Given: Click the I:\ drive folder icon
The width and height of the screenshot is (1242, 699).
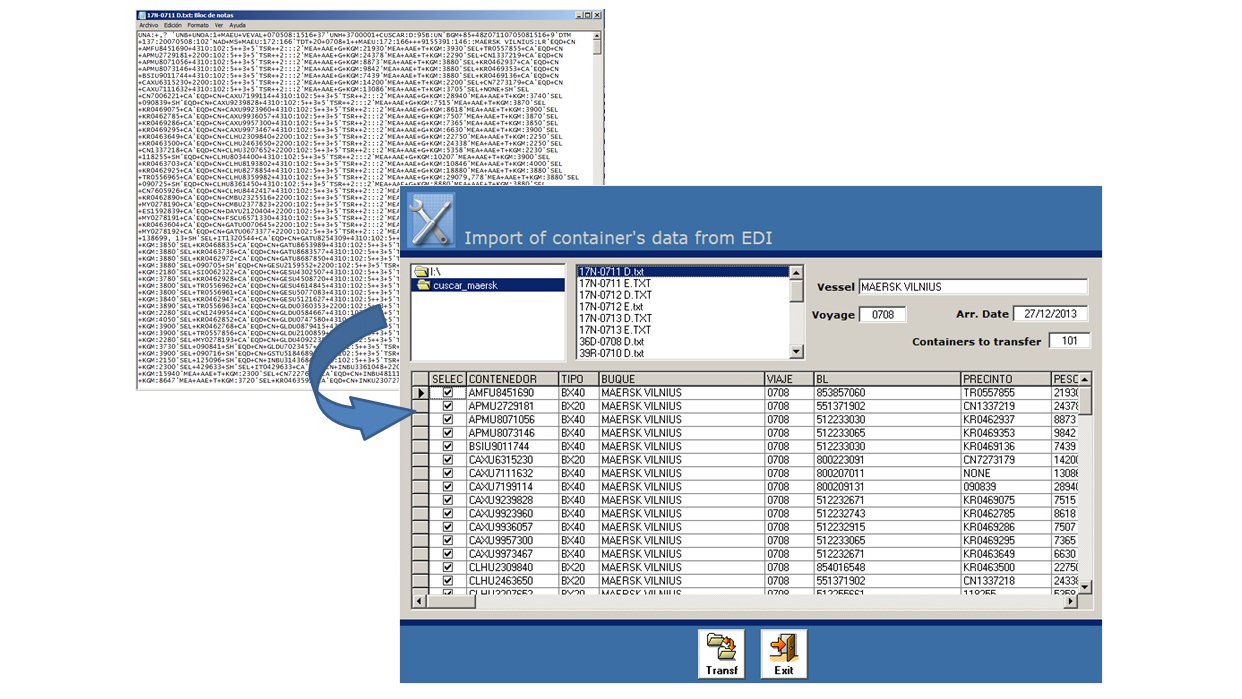Looking at the screenshot, I should (x=422, y=272).
